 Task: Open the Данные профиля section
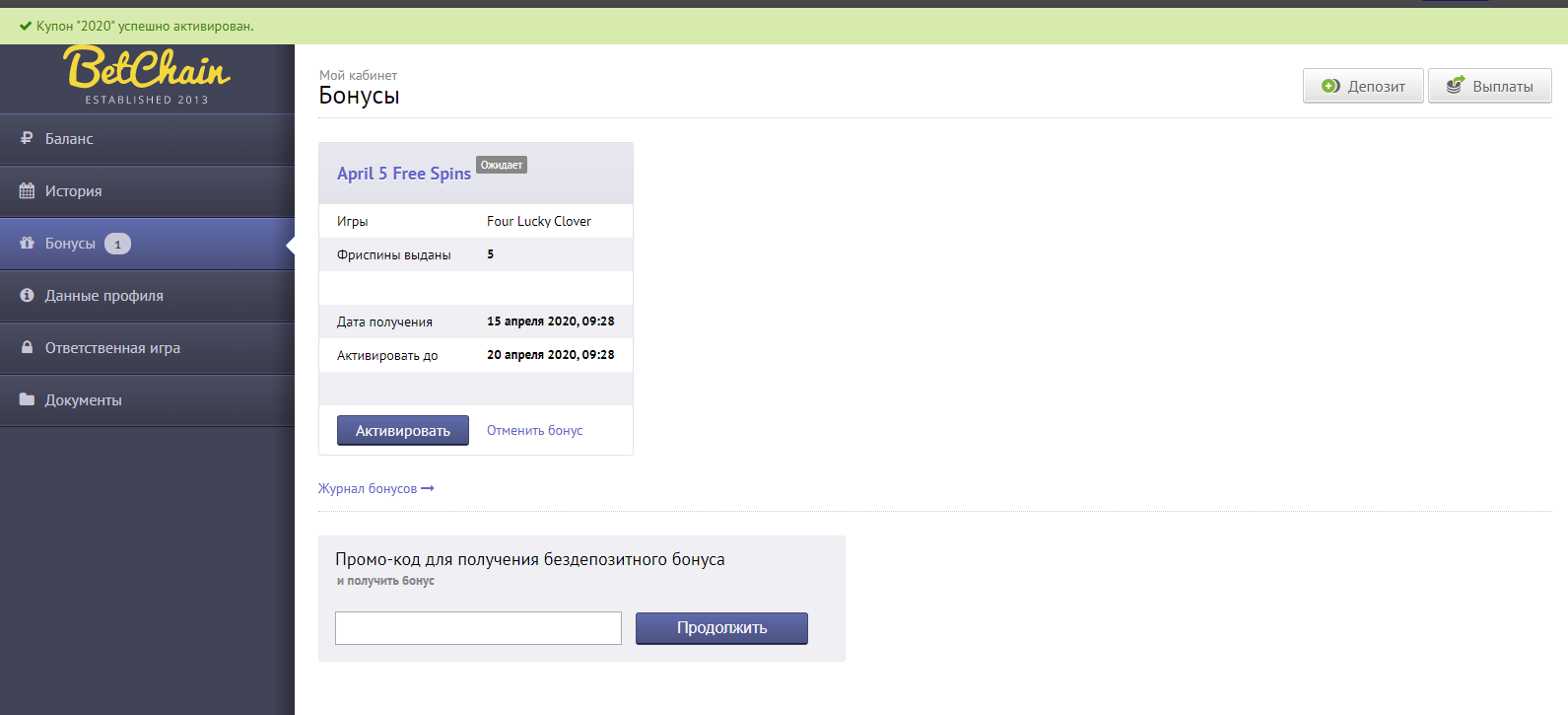[147, 296]
